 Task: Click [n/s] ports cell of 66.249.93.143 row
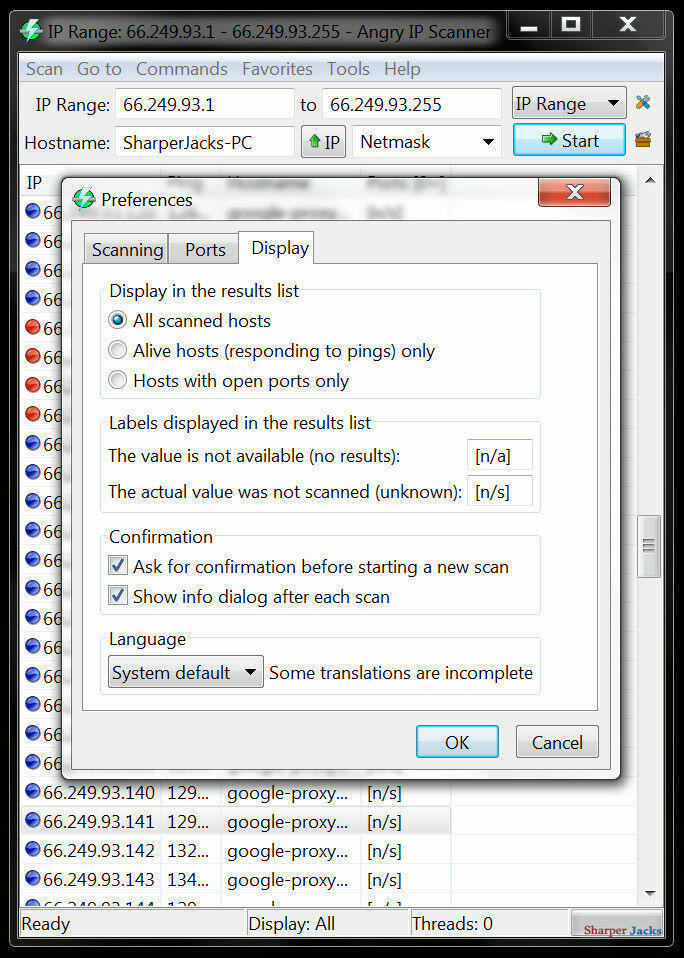point(384,880)
